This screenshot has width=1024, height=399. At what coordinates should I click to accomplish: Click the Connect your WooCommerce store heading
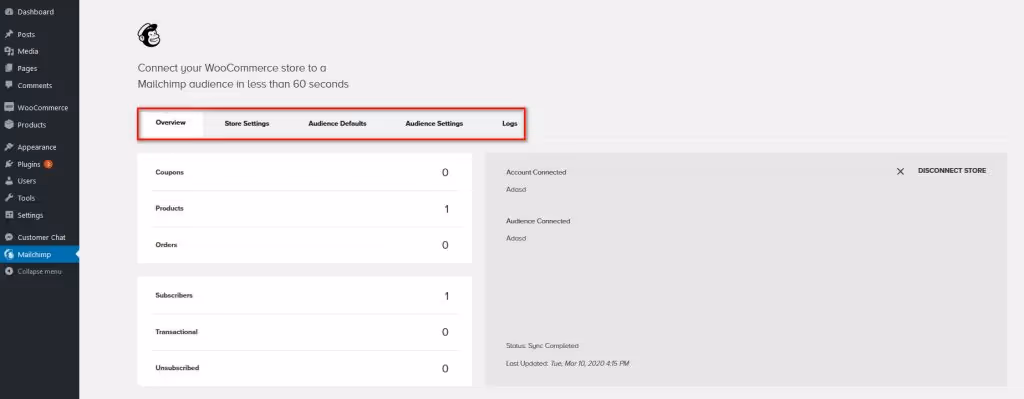click(x=243, y=76)
